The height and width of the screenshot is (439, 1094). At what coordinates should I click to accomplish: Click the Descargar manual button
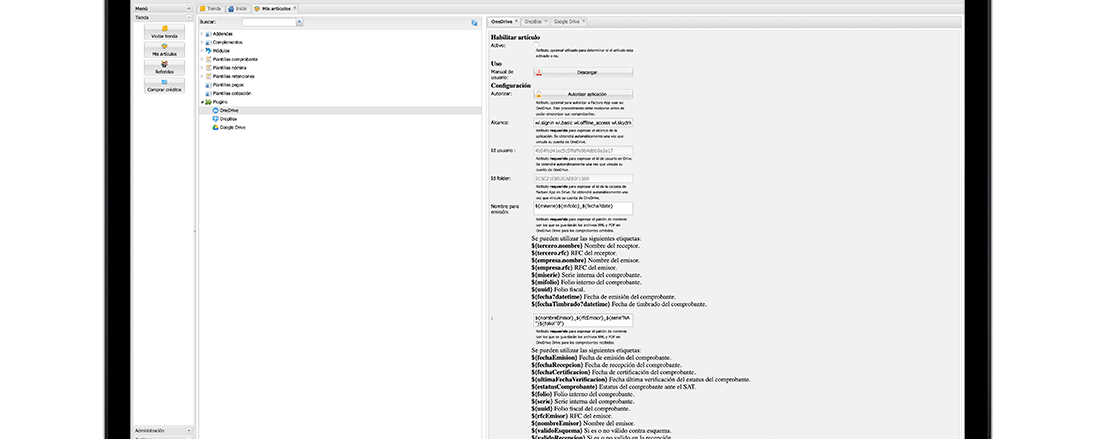[583, 72]
